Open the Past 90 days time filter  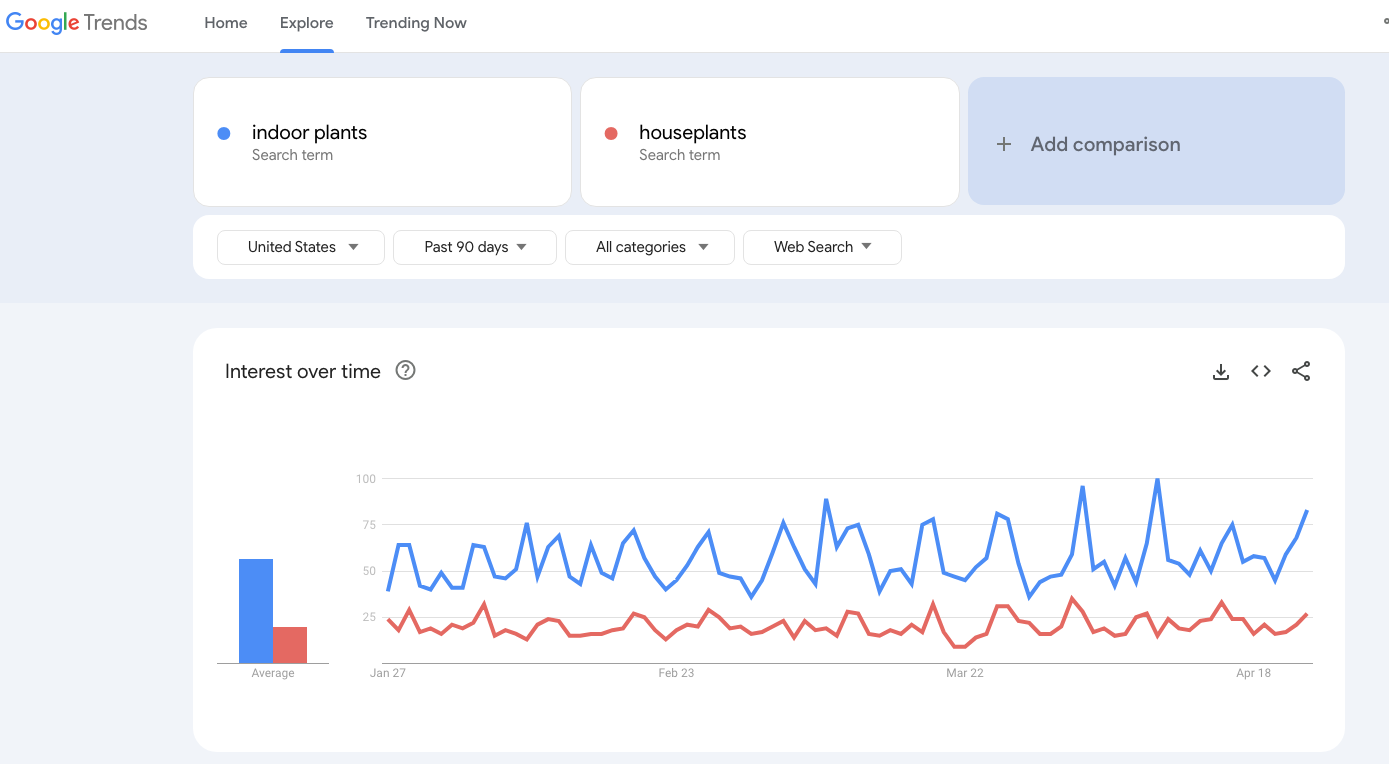pos(475,247)
